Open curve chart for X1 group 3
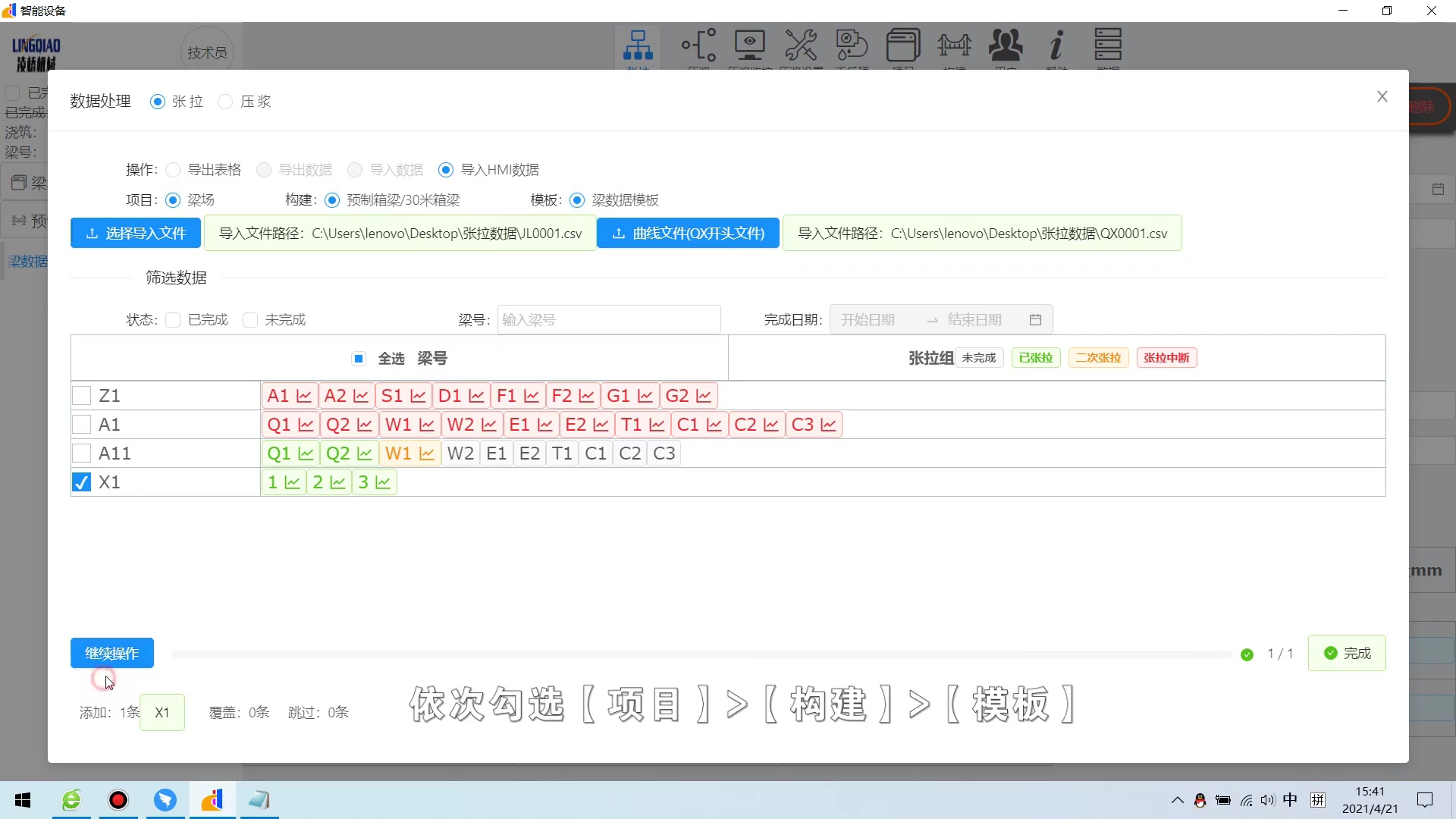 pyautogui.click(x=383, y=482)
